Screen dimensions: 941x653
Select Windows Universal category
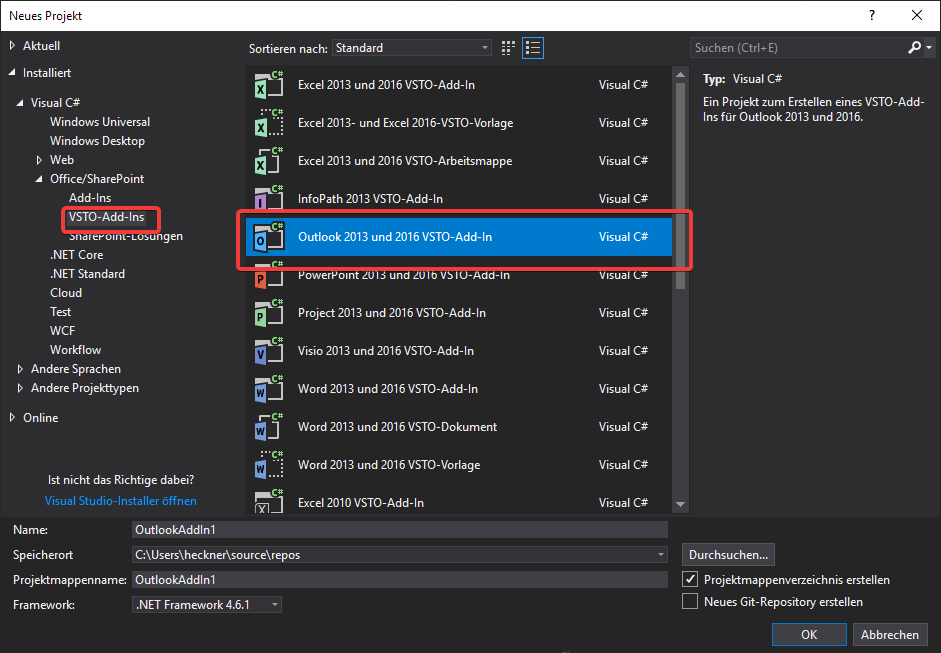(100, 122)
